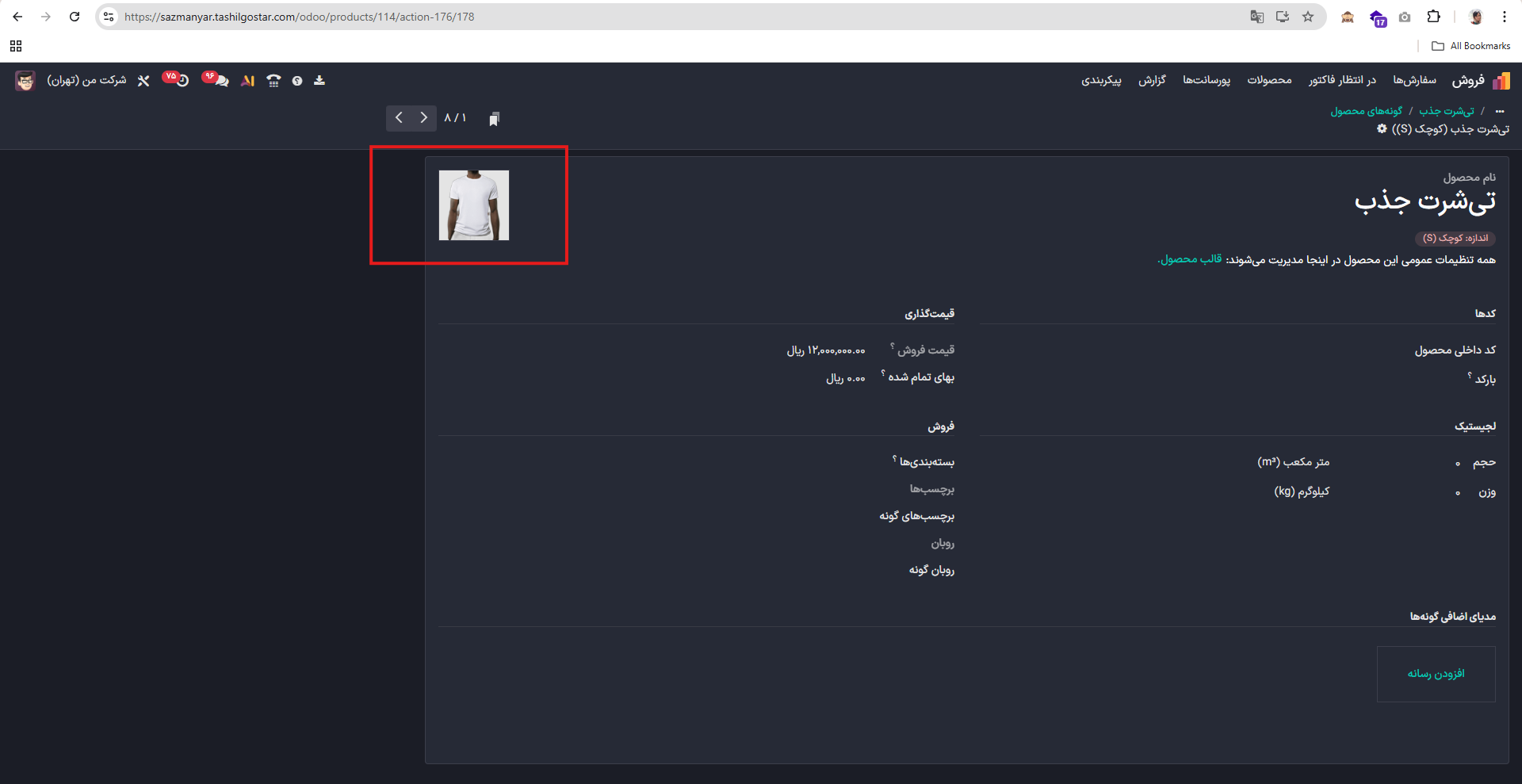Click the download/install icon in top bar
The width and height of the screenshot is (1522, 784).
pyautogui.click(x=319, y=80)
